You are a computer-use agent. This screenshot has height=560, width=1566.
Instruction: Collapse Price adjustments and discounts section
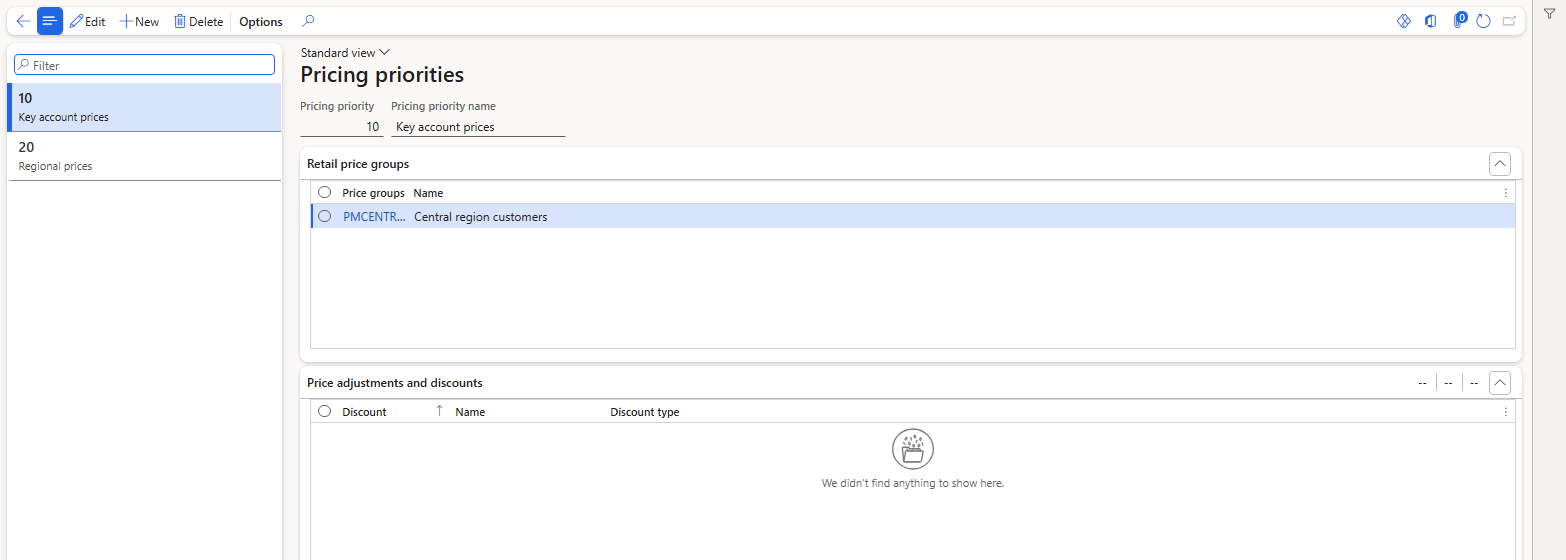pos(1499,383)
